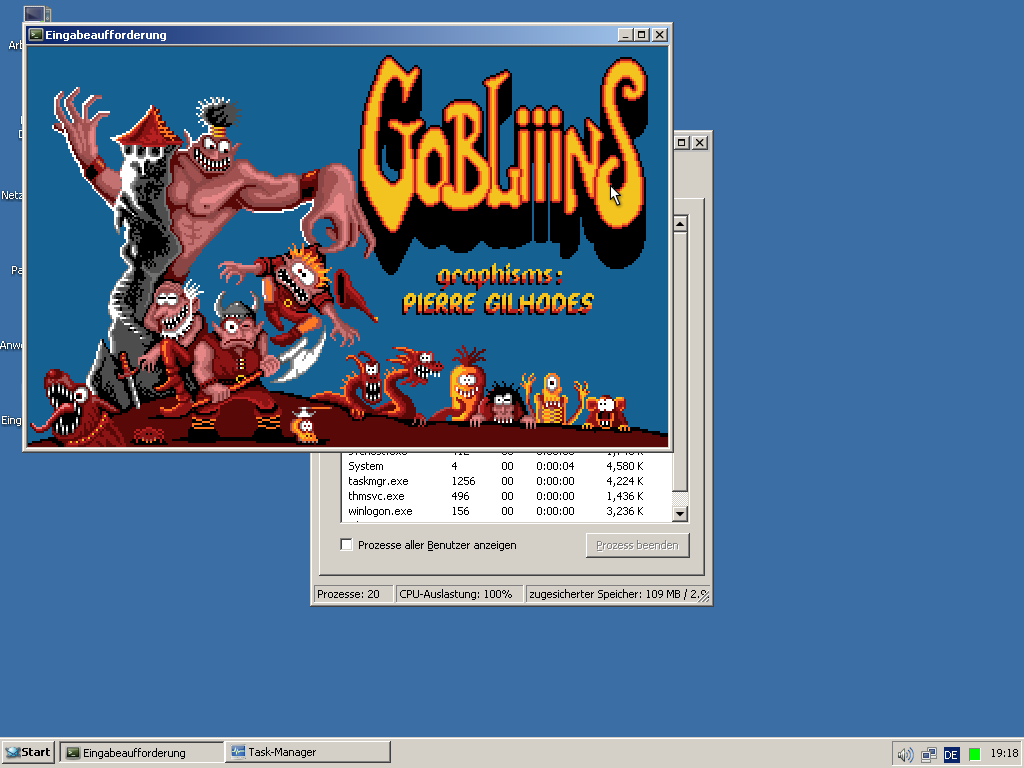Open the Start menu
The width and height of the screenshot is (1024, 768).
(28, 752)
